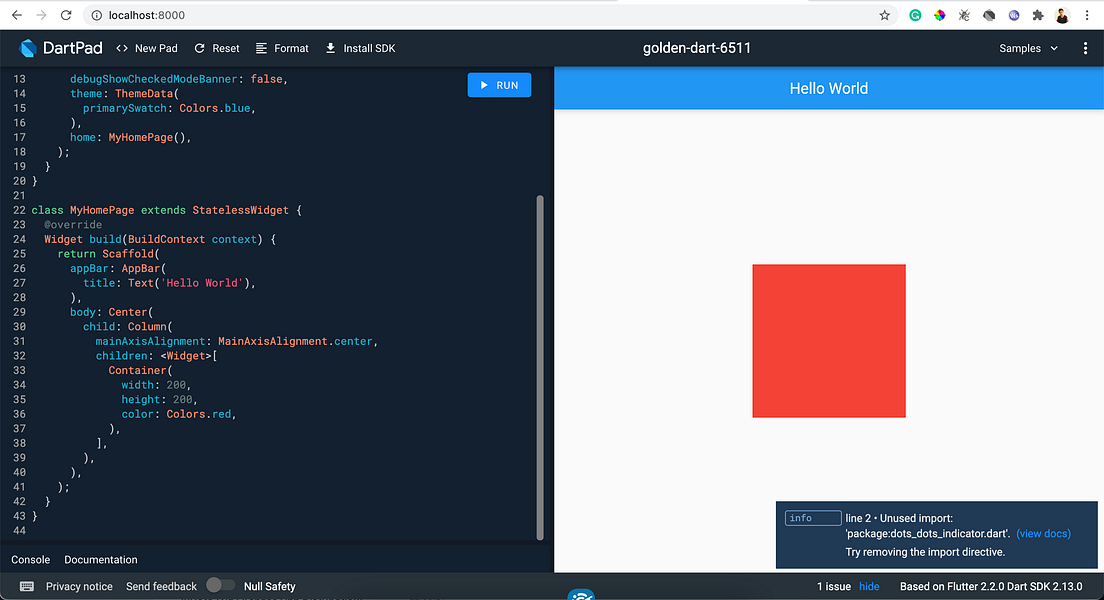The width and height of the screenshot is (1104, 600).
Task: Click the Send feedback link
Action: [161, 586]
